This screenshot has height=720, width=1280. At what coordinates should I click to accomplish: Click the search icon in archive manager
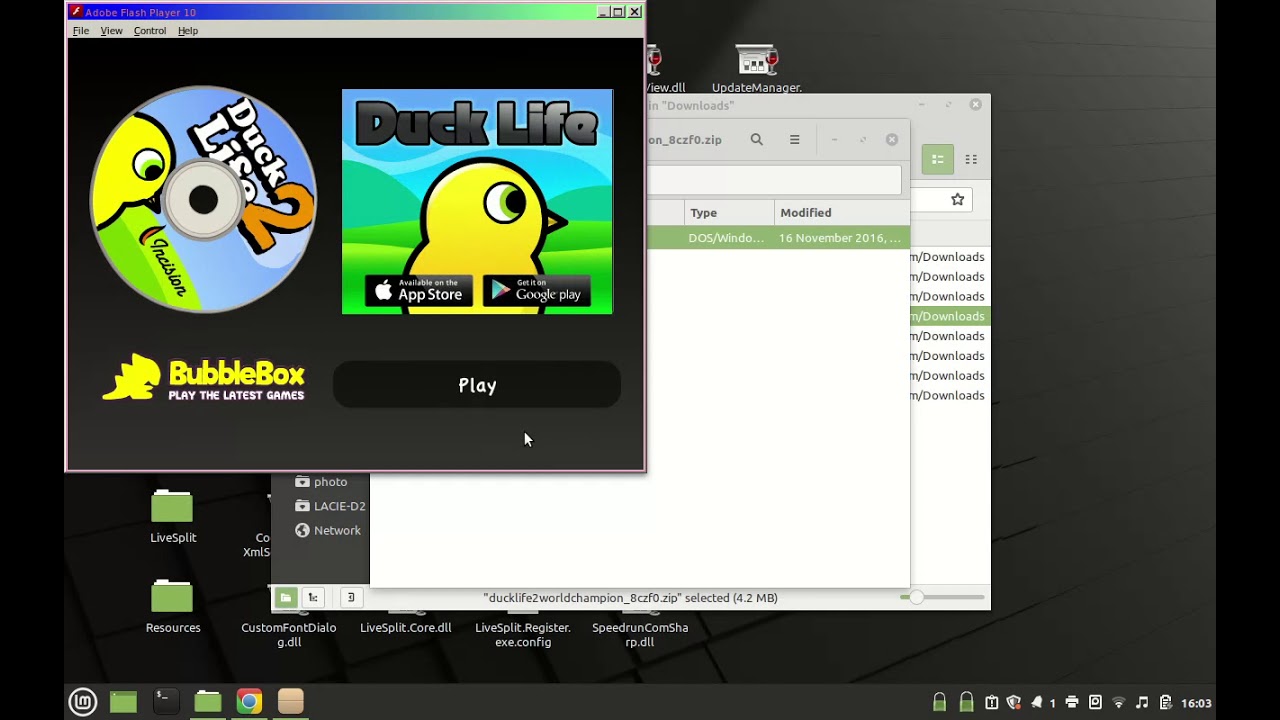(x=757, y=140)
